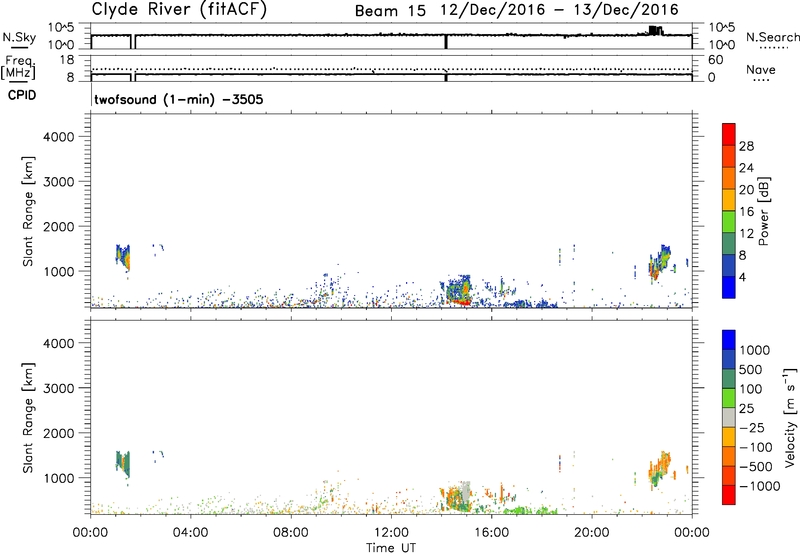Click the '25' positive value on Velocity colorbar

(x=747, y=409)
